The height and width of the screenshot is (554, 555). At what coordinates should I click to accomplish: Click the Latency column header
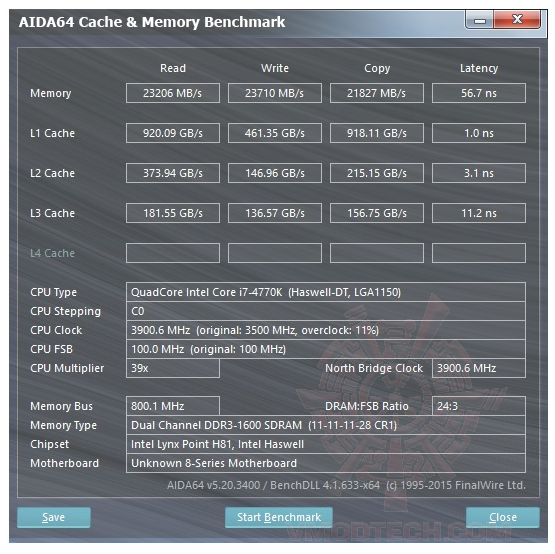(479, 68)
